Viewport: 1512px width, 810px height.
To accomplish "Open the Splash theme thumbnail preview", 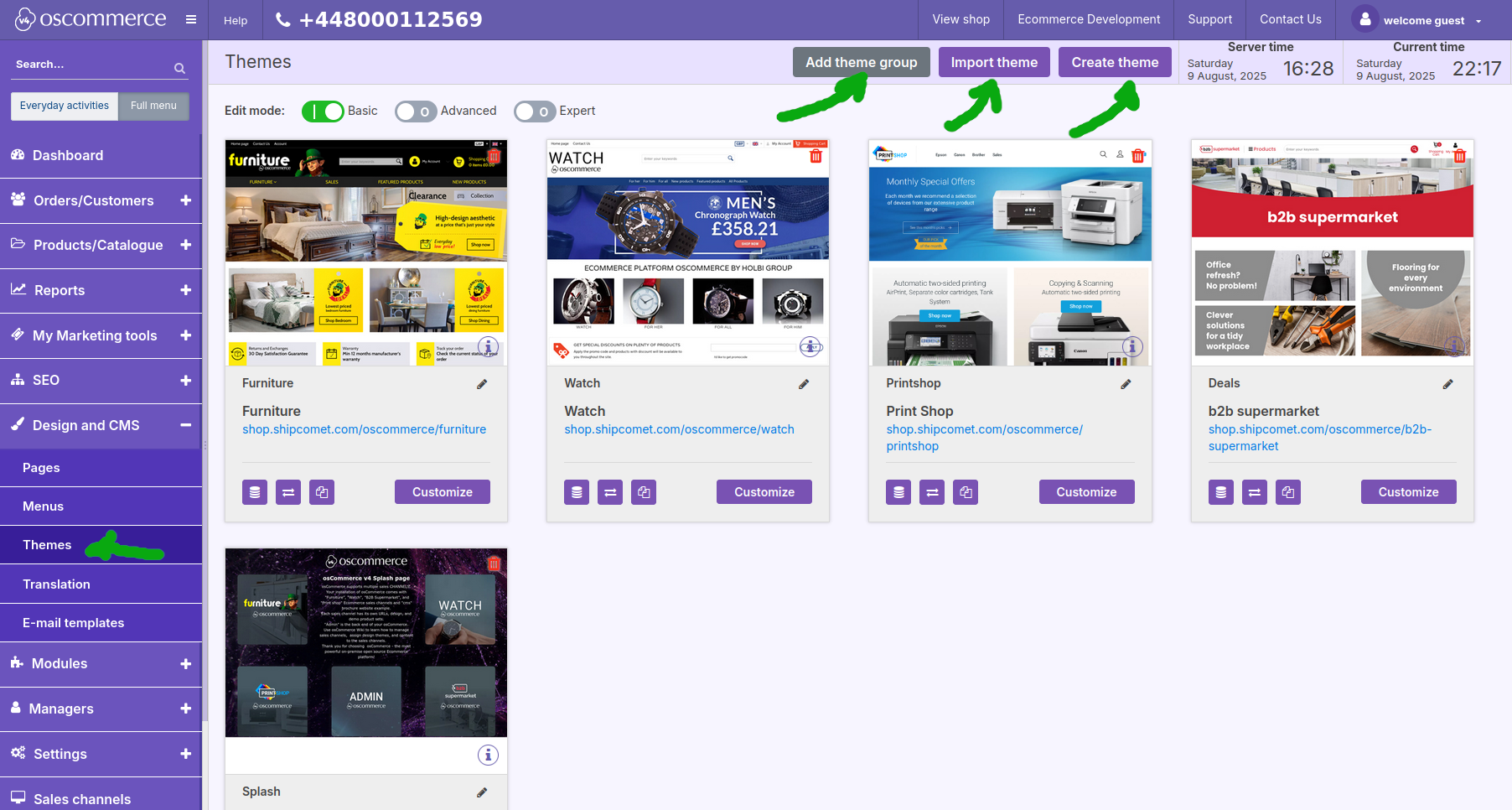I will pos(366,643).
